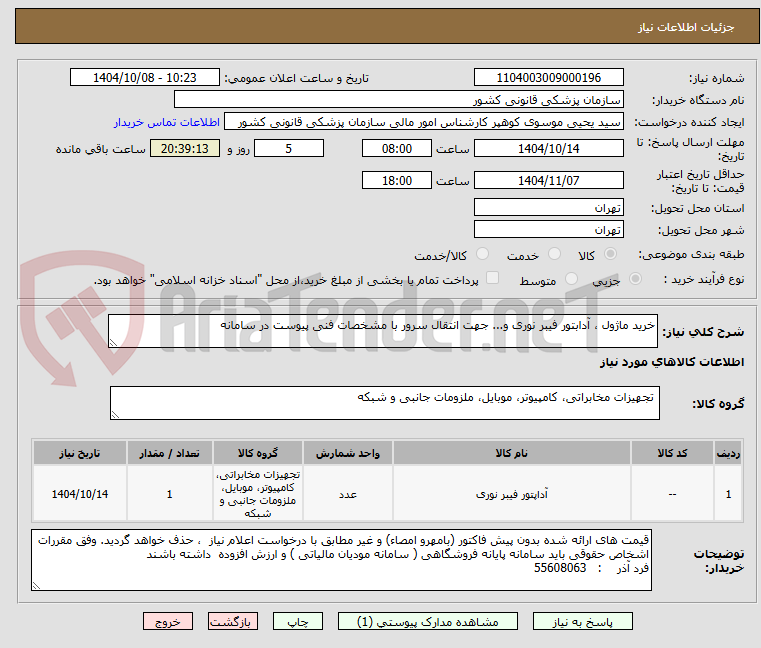Click resize handle of توضیحات خریدار textbox

pos(36,586)
